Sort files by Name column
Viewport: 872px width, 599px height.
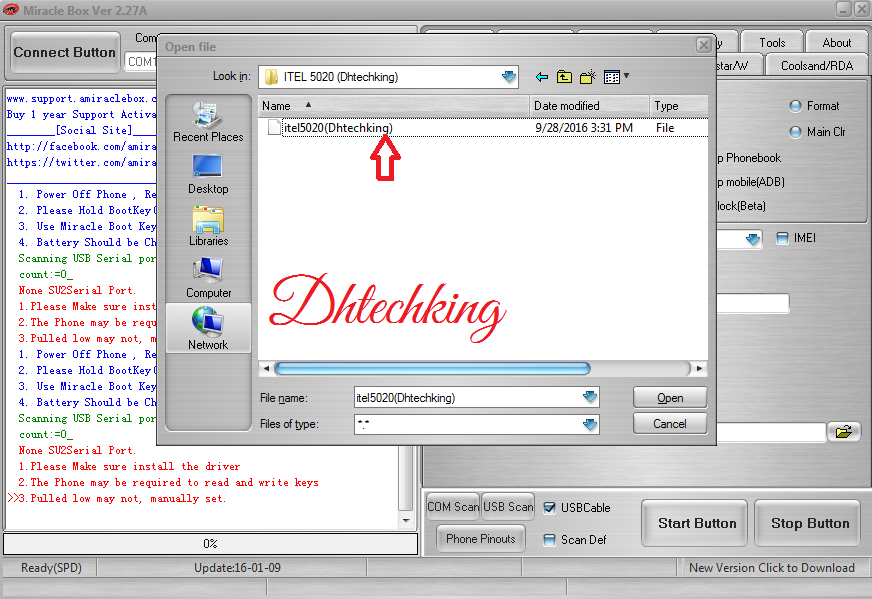[394, 106]
